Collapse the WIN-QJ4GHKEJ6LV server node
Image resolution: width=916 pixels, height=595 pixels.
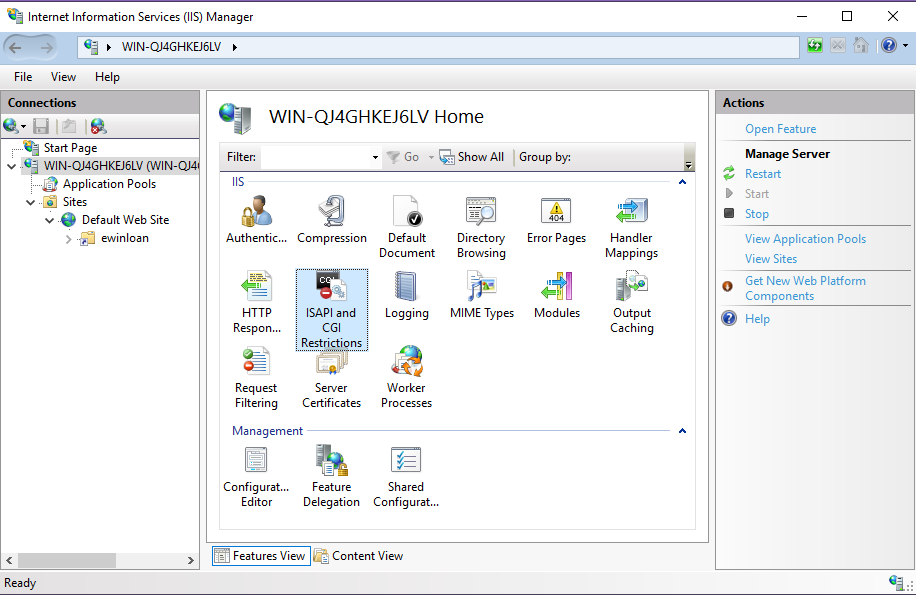(12, 166)
